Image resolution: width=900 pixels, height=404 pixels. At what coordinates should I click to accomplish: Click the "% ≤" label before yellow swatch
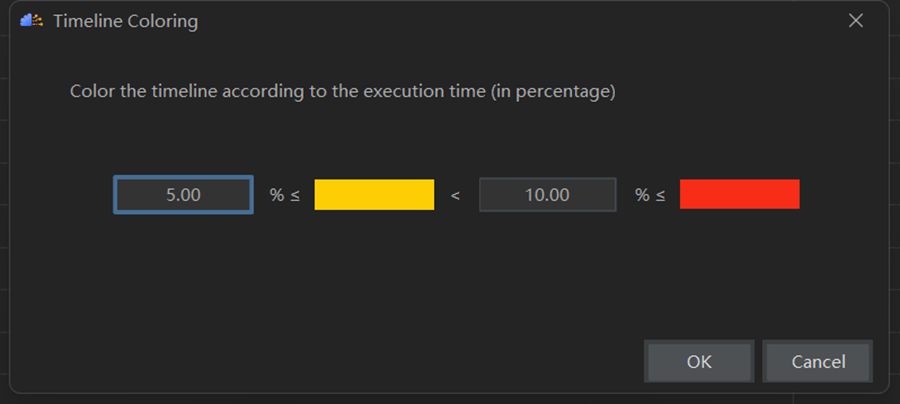[x=284, y=195]
